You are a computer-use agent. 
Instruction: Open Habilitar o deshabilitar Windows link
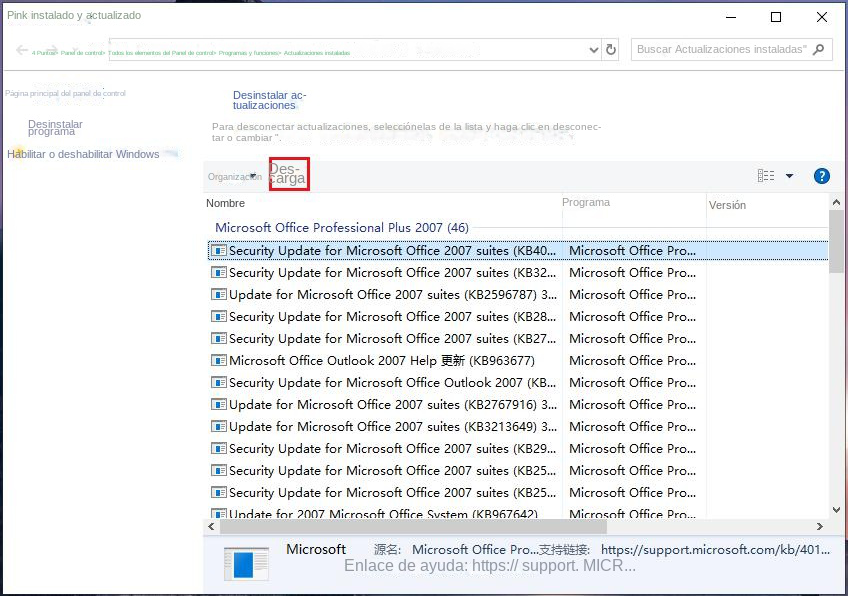83,154
